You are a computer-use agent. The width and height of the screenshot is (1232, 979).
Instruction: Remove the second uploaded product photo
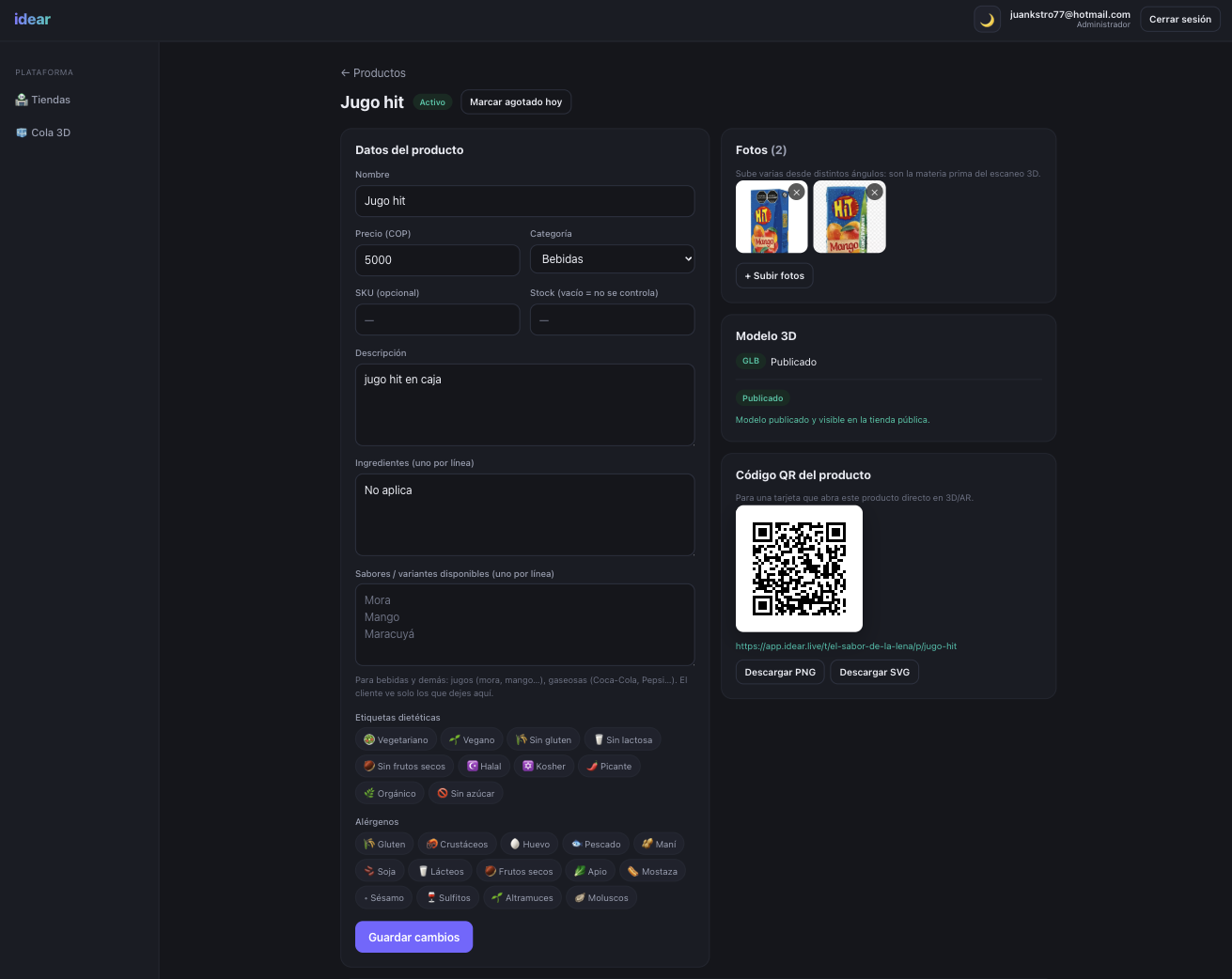[874, 192]
